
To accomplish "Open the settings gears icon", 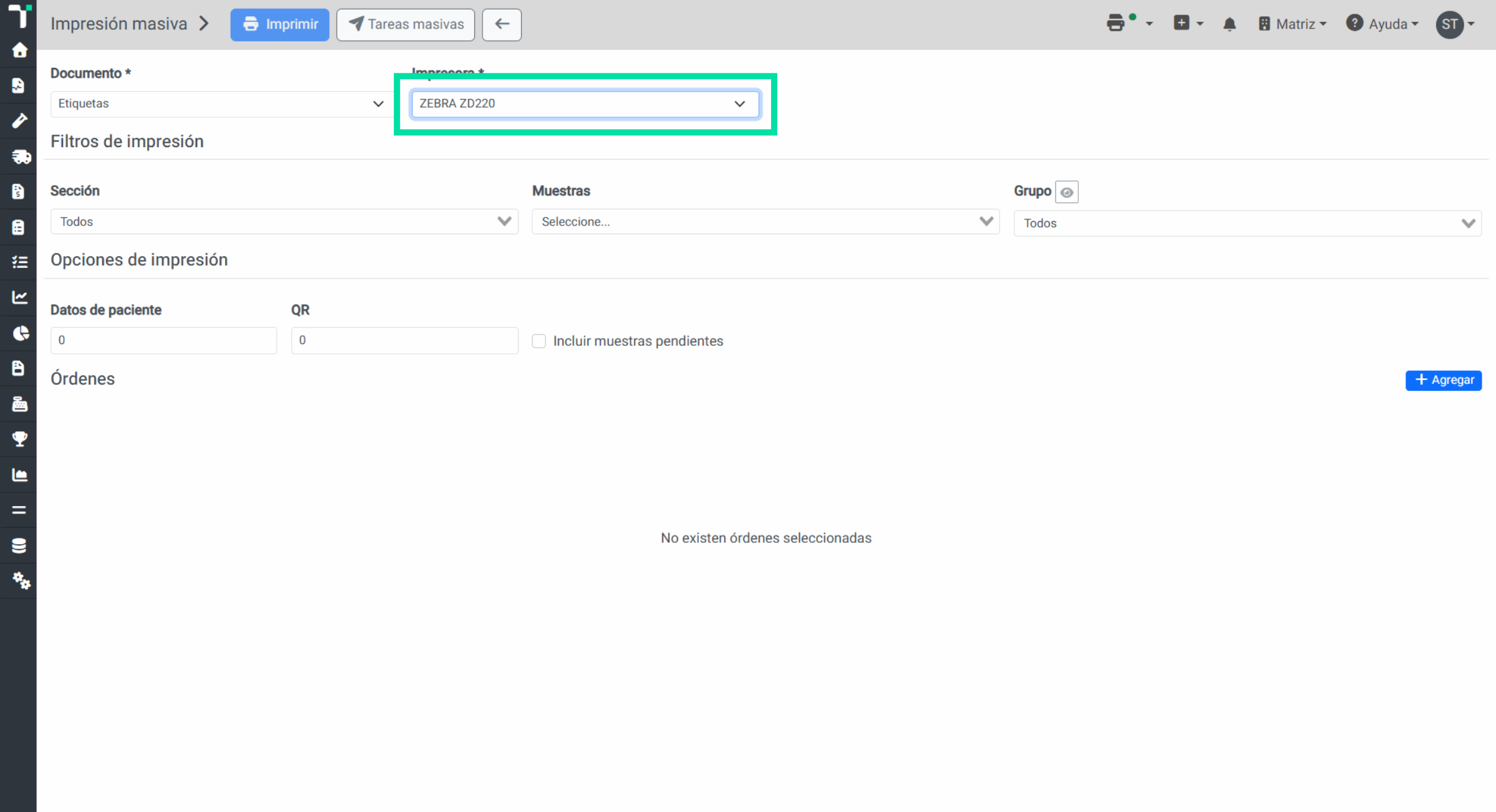I will point(21,581).
